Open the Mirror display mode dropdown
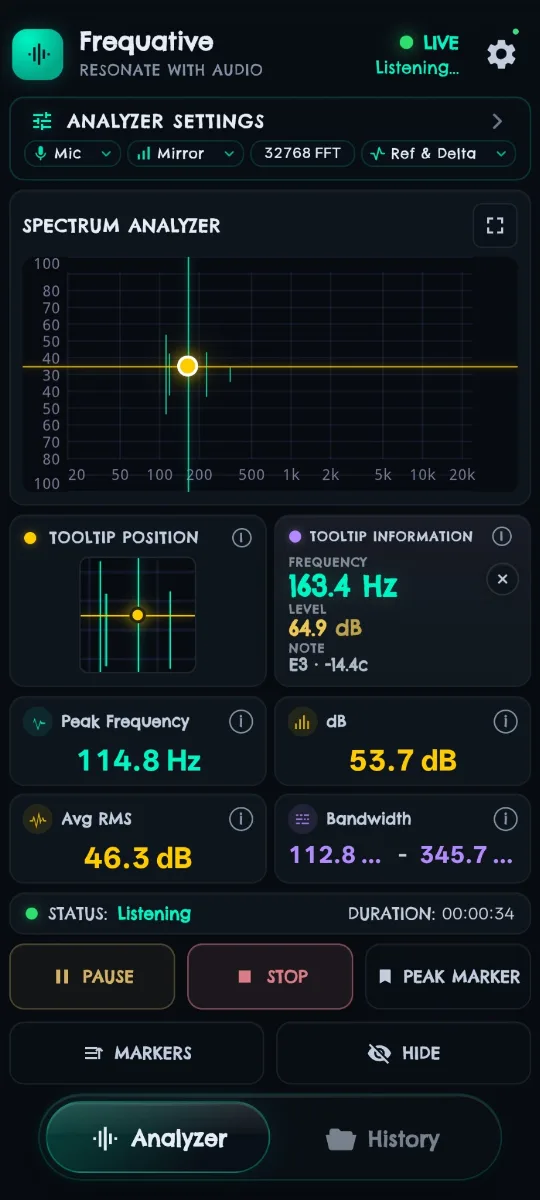540x1200 pixels. click(x=186, y=154)
